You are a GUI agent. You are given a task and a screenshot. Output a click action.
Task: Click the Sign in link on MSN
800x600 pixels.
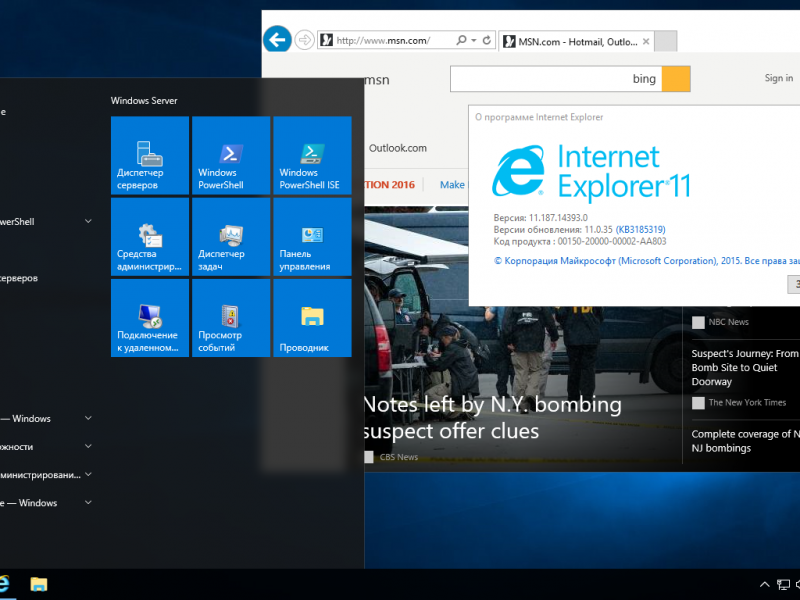[x=779, y=78]
